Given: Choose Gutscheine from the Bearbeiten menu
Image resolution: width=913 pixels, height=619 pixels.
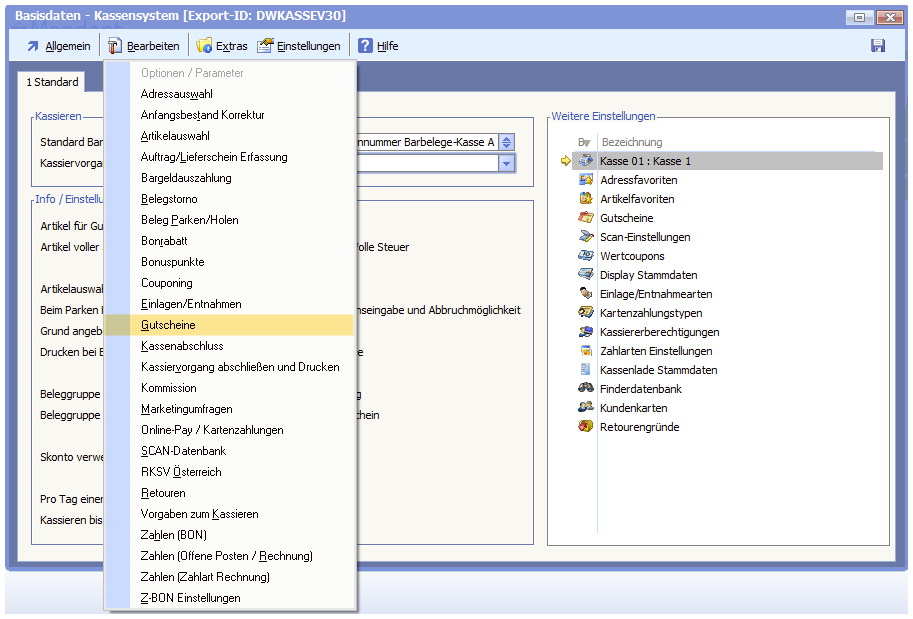Looking at the screenshot, I should (x=168, y=325).
